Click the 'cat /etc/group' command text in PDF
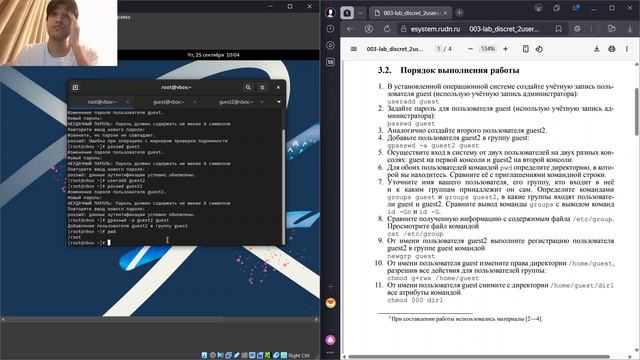The width and height of the screenshot is (640, 360). (x=415, y=234)
